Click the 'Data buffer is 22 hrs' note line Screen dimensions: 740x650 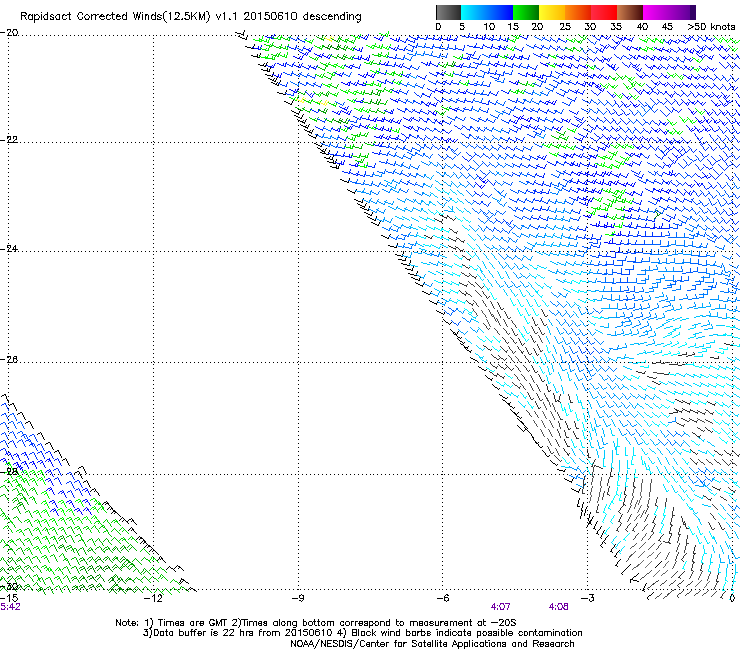[x=363, y=633]
